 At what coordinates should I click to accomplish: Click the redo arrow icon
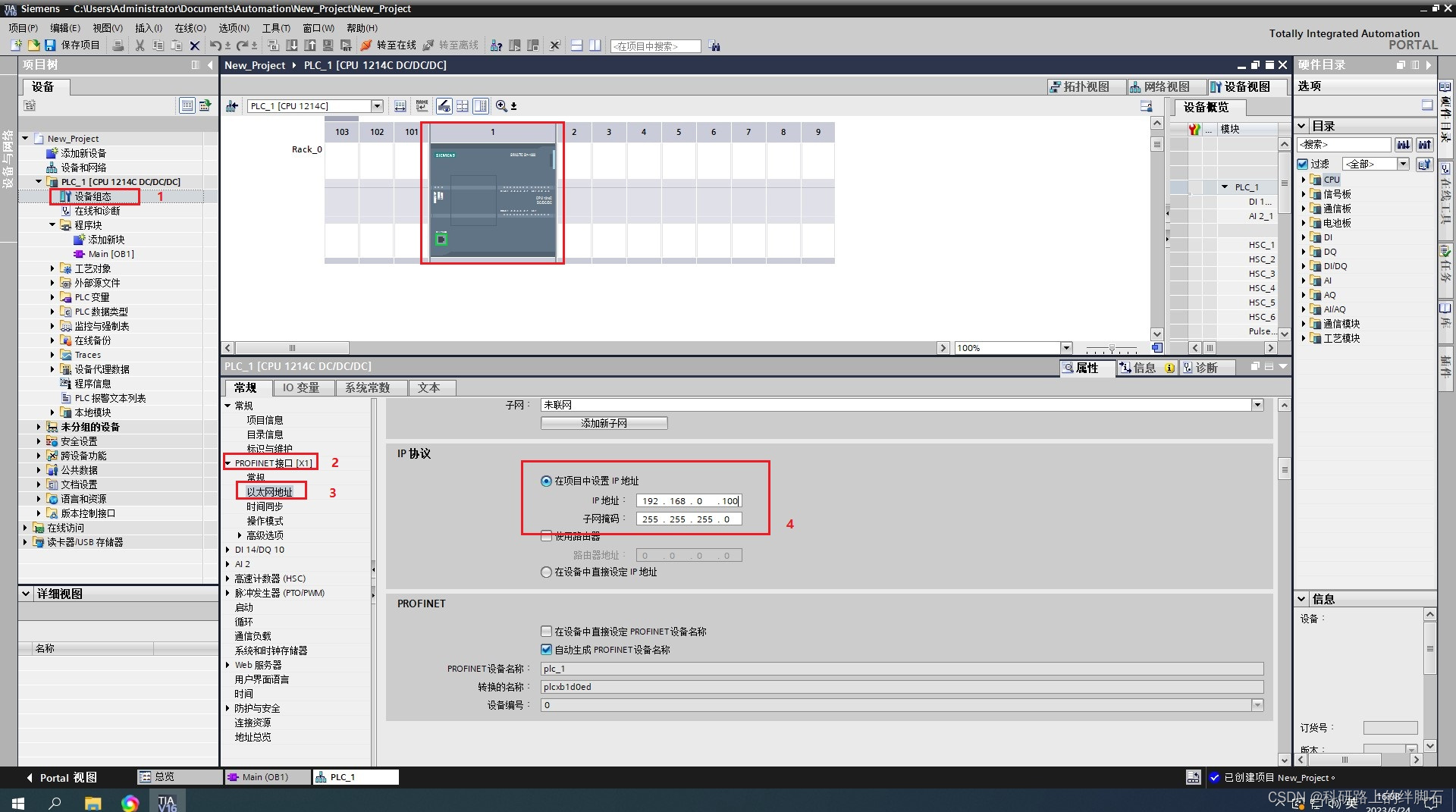(x=242, y=45)
